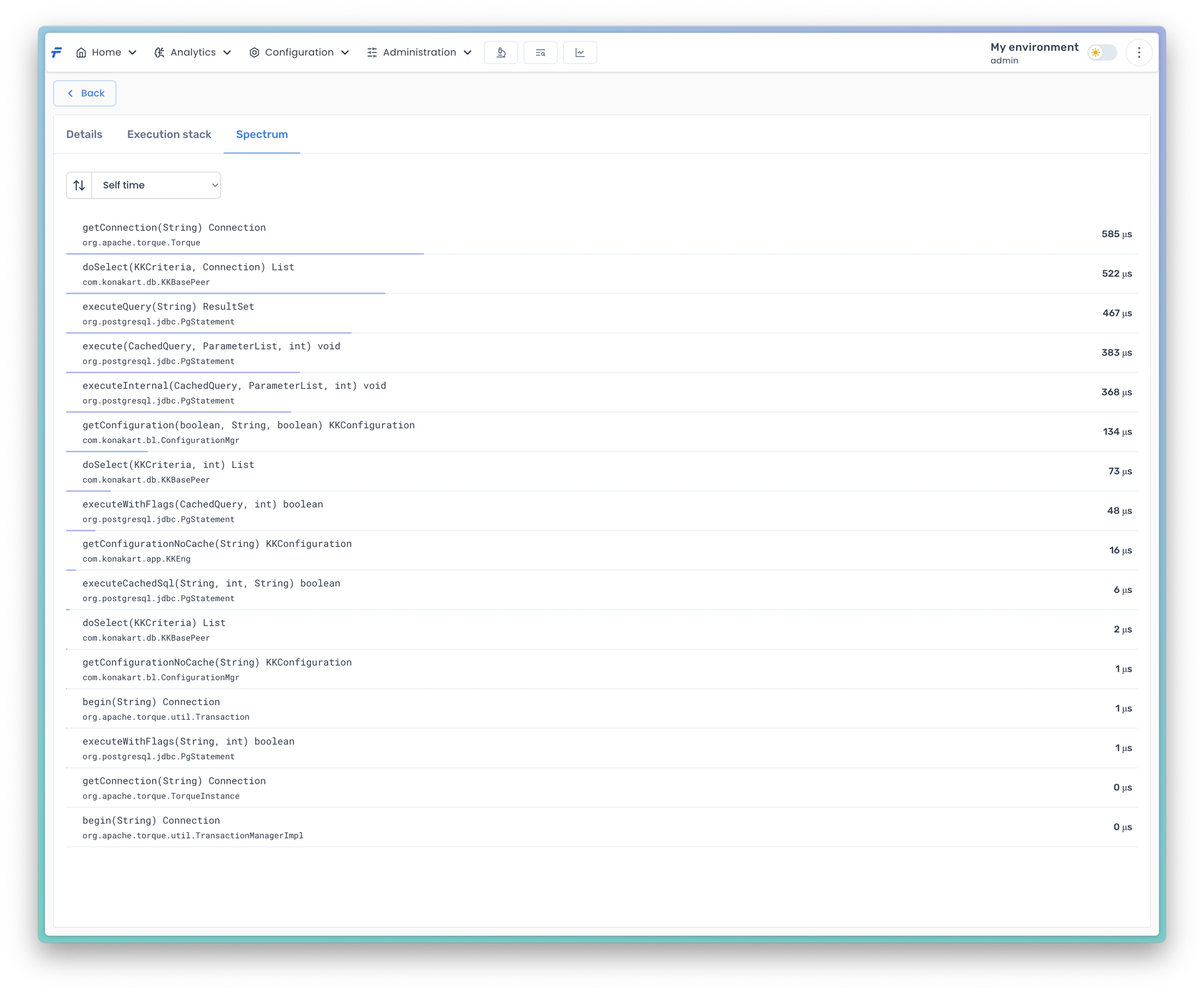Click the list search icon button
Viewport: 1204px width, 993px height.
point(540,53)
